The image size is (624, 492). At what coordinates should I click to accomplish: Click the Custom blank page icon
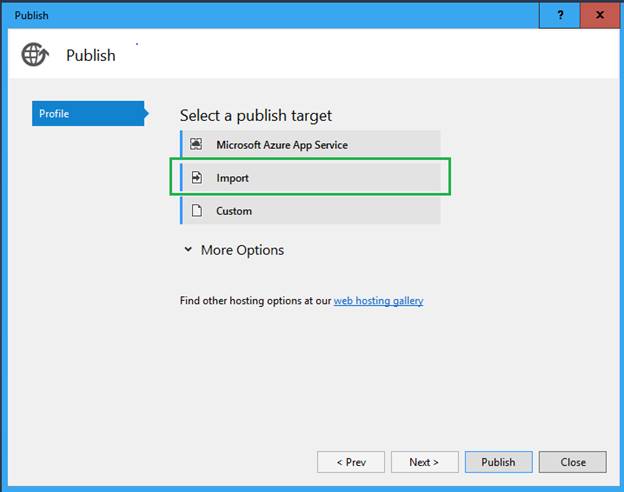coord(196,211)
